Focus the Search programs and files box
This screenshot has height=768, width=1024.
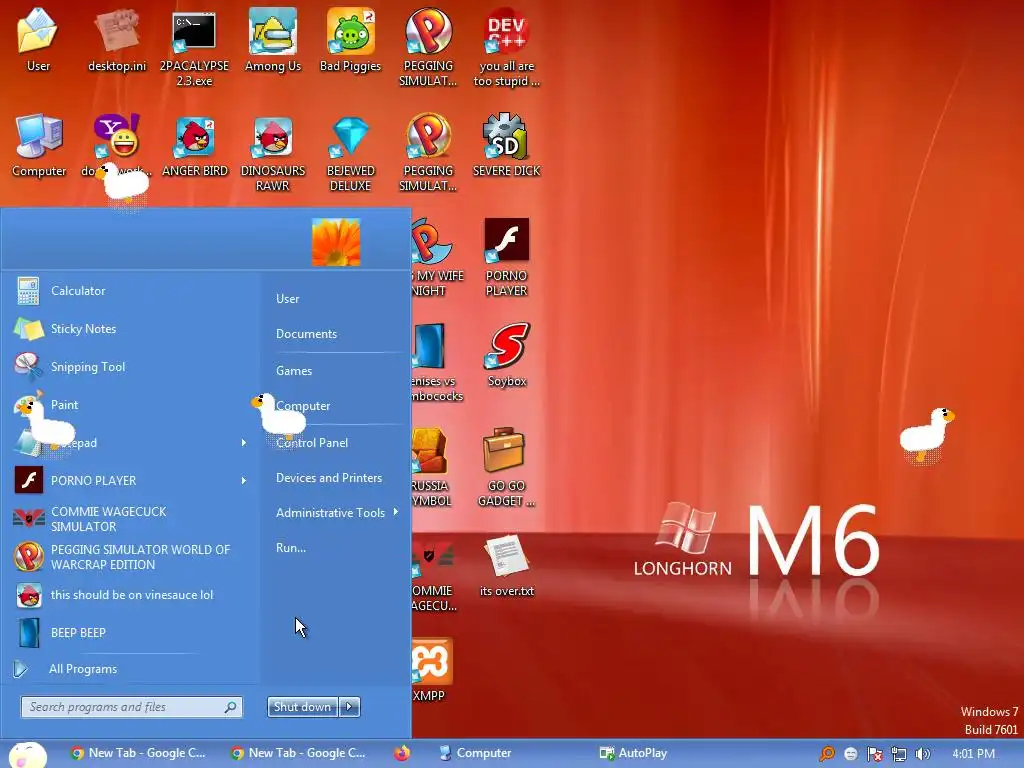(131, 707)
